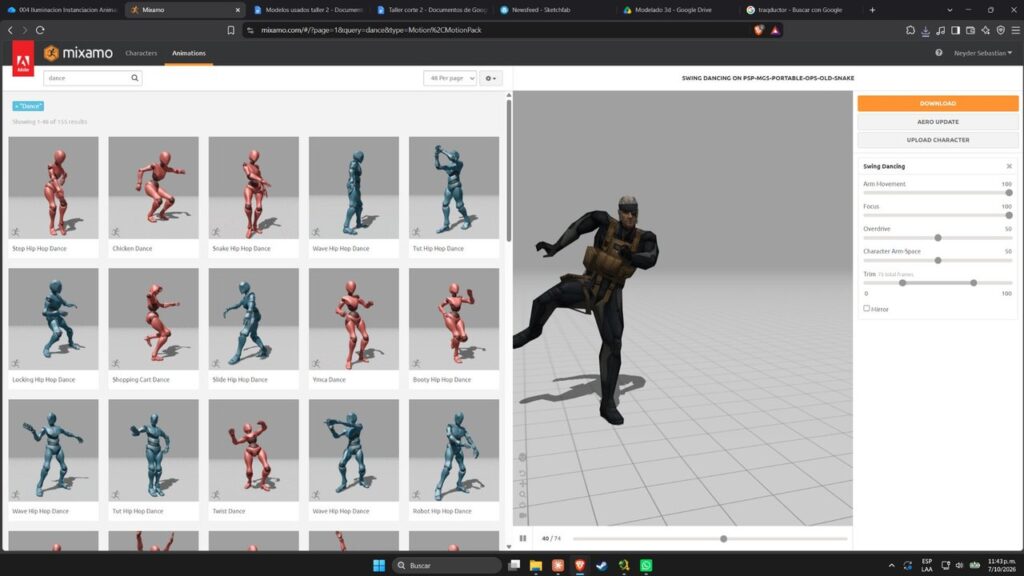Reload the Mixamo page
Viewport: 1024px width, 576px height.
tap(40, 30)
